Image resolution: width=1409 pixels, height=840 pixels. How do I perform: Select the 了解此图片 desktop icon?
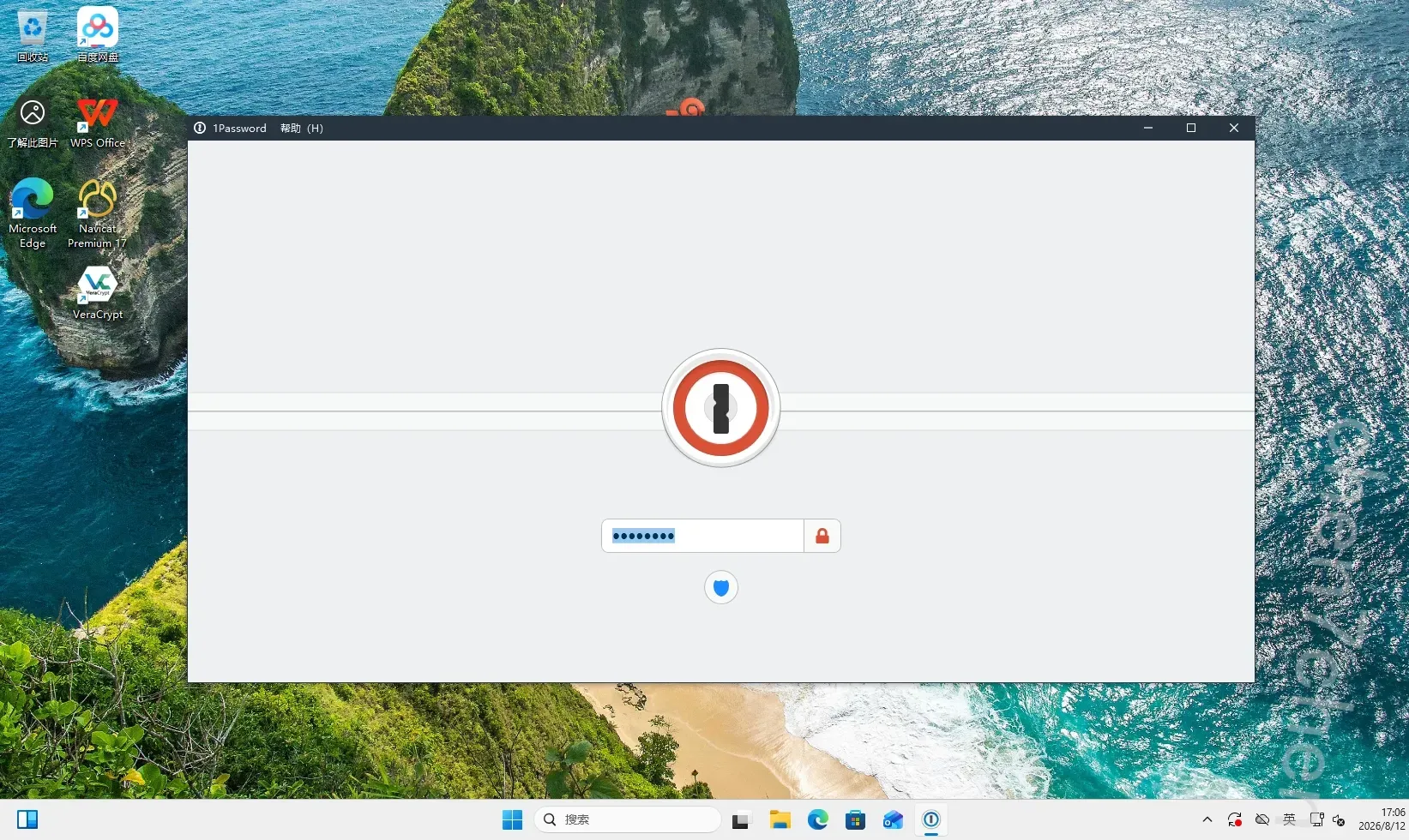pos(33,123)
